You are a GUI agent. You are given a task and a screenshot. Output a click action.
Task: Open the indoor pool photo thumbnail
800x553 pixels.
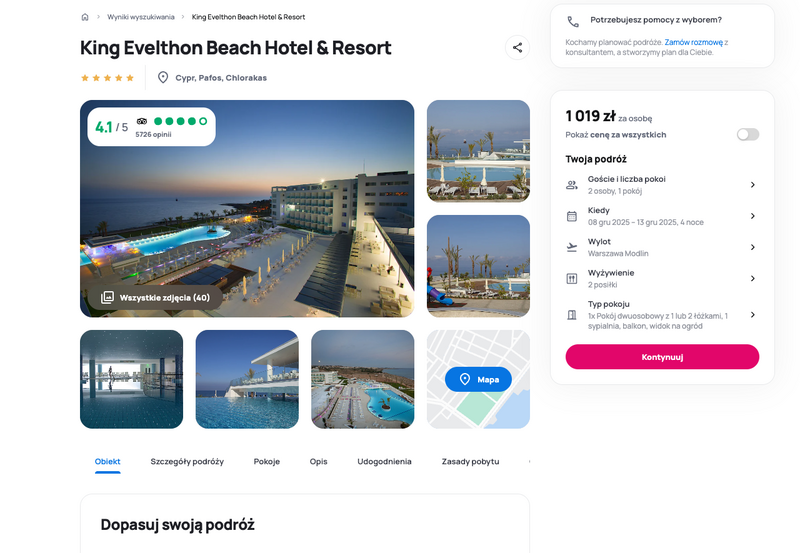pos(132,379)
